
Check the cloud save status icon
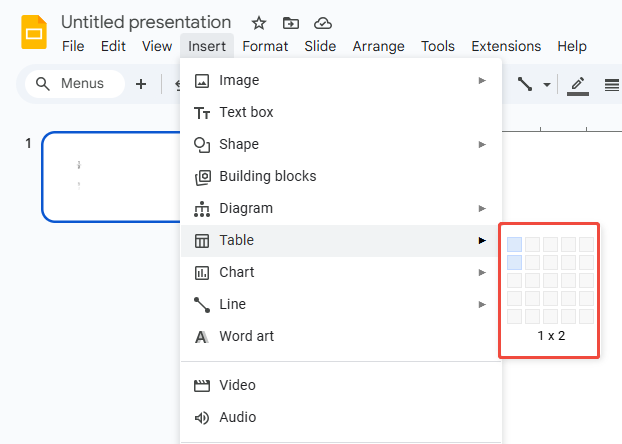[322, 23]
